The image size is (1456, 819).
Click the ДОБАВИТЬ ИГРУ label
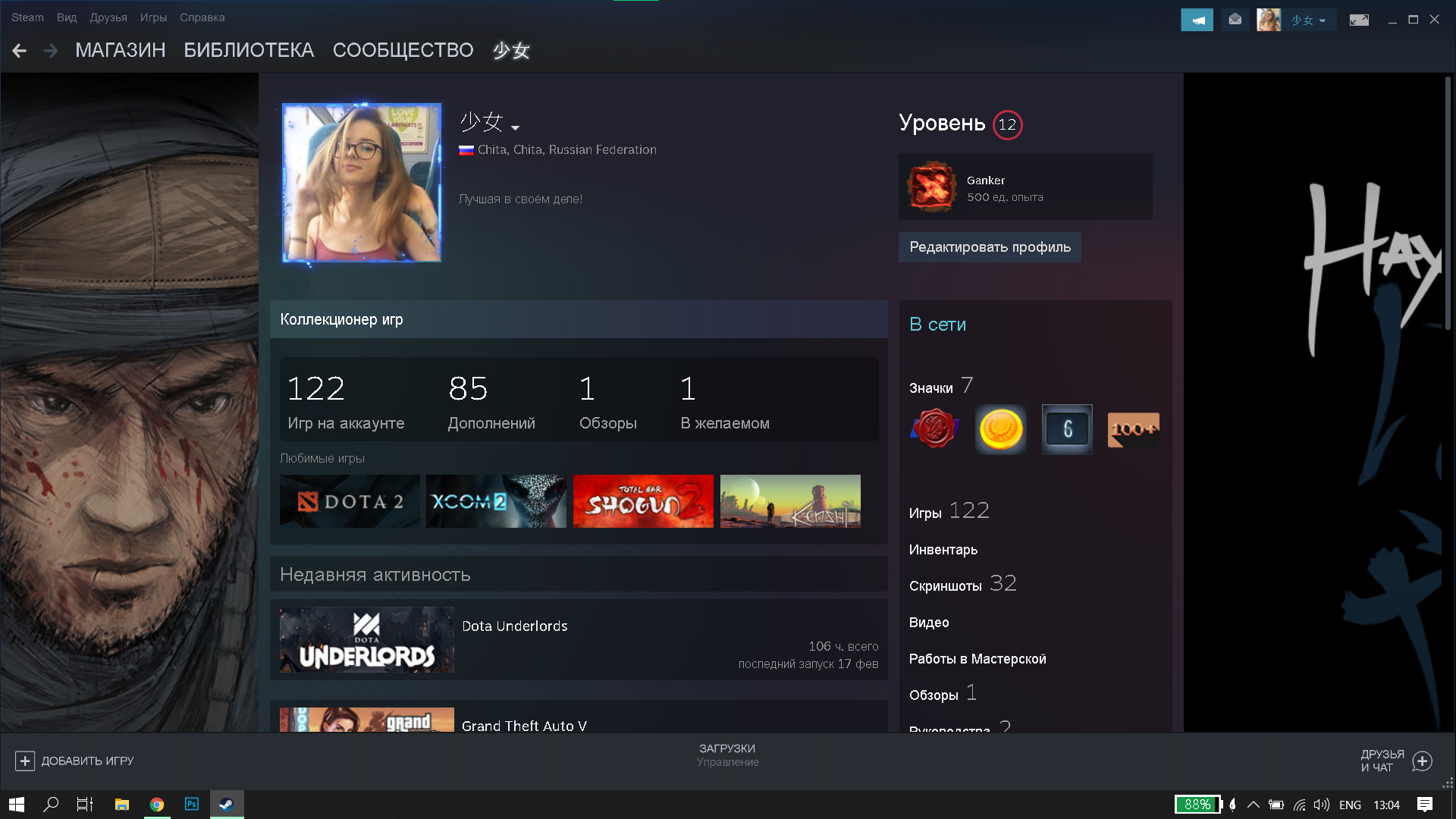87,761
